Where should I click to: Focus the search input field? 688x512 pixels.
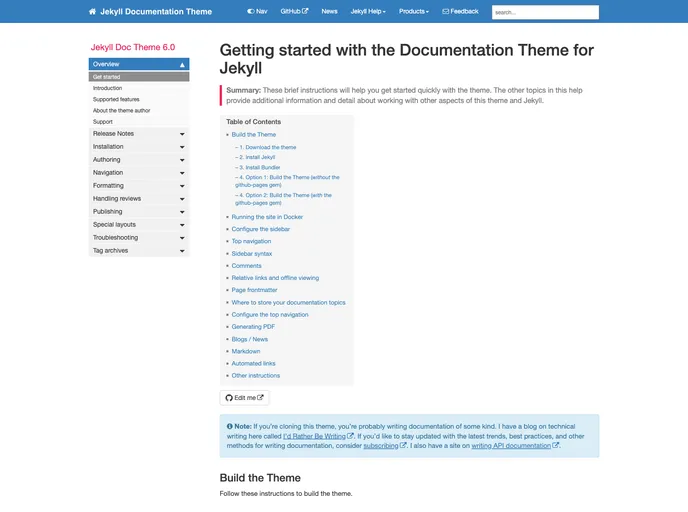point(545,12)
